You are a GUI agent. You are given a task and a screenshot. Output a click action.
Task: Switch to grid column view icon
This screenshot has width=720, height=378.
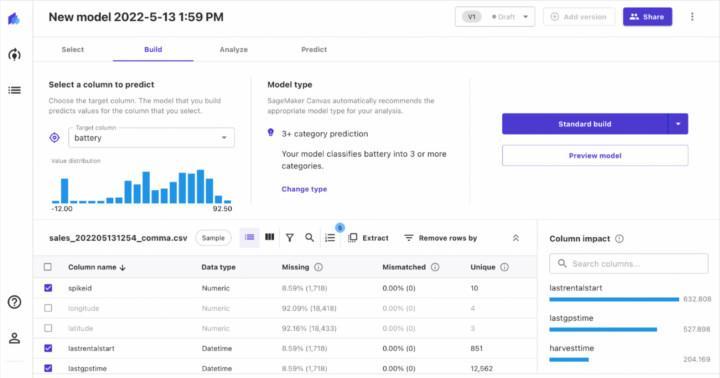pyautogui.click(x=270, y=237)
